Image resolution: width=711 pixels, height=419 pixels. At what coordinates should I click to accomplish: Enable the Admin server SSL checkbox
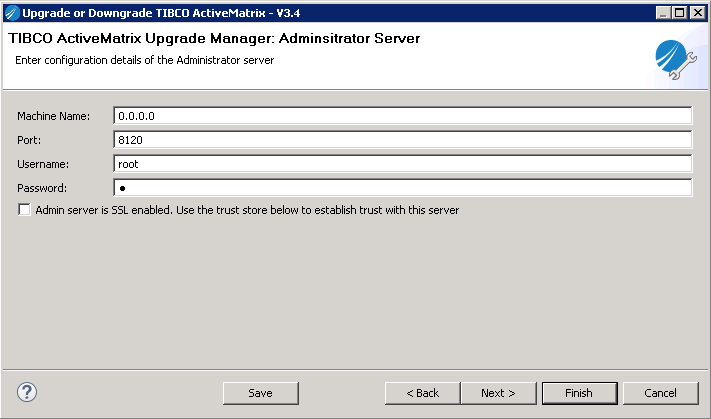pos(24,211)
